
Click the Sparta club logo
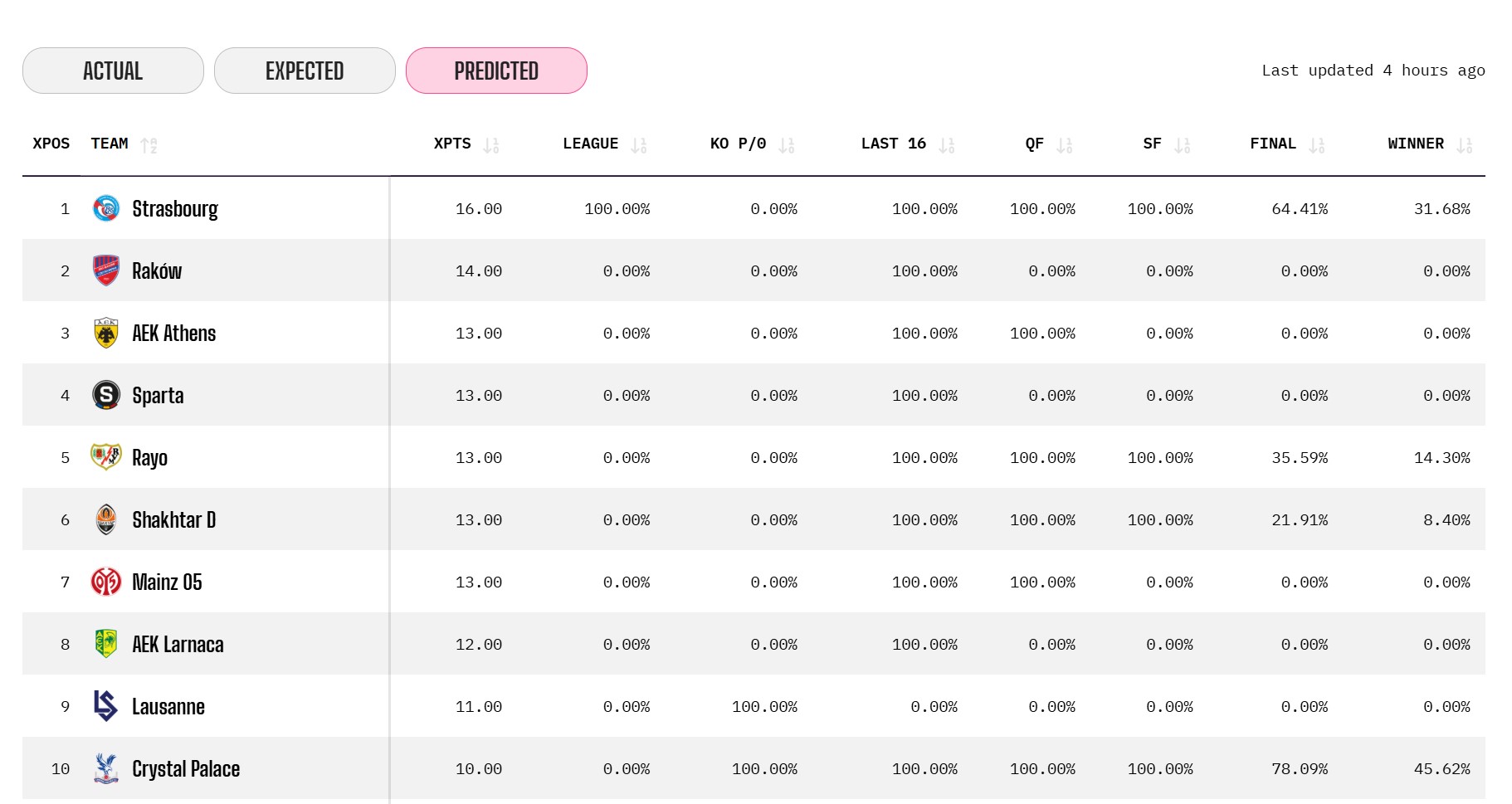(x=106, y=395)
